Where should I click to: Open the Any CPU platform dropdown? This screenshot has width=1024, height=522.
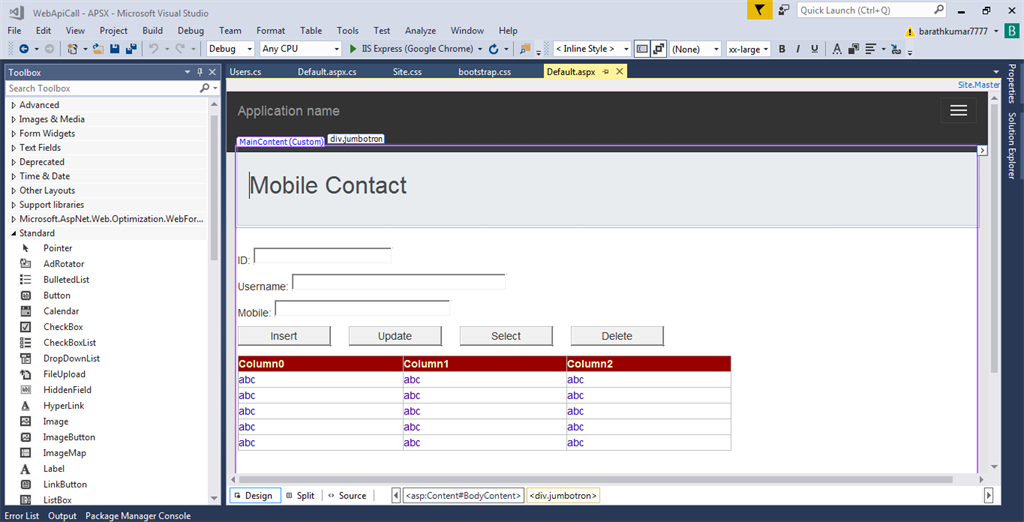300,49
